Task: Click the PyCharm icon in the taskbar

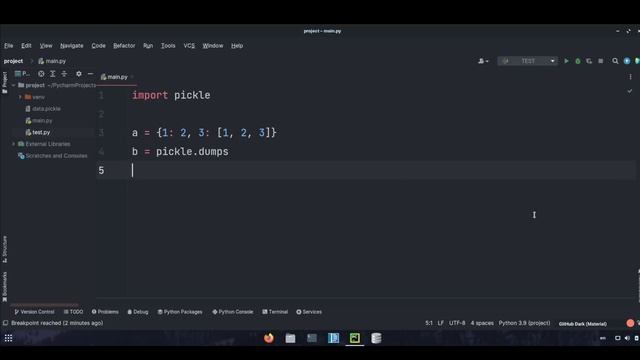Action: point(355,338)
